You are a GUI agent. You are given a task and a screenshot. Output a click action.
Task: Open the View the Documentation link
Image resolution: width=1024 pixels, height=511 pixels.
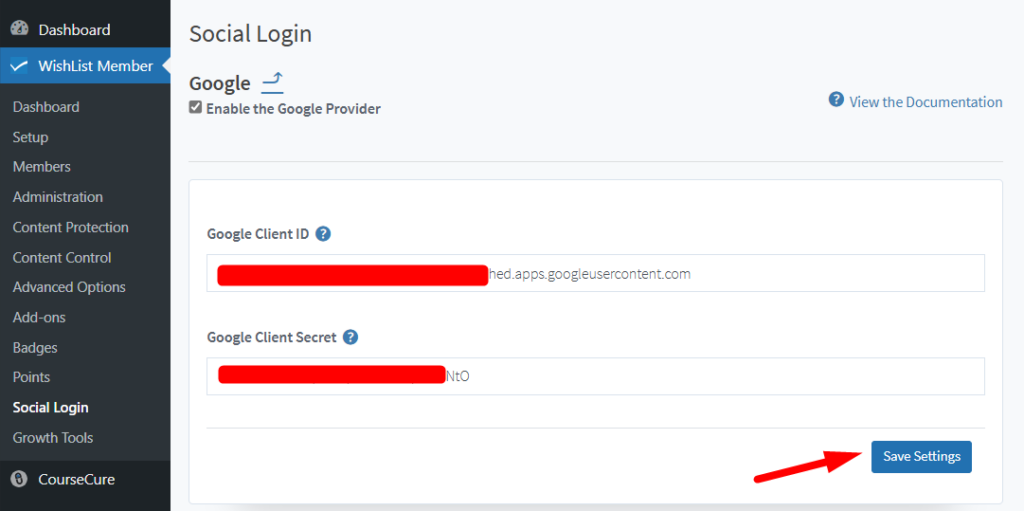(925, 102)
